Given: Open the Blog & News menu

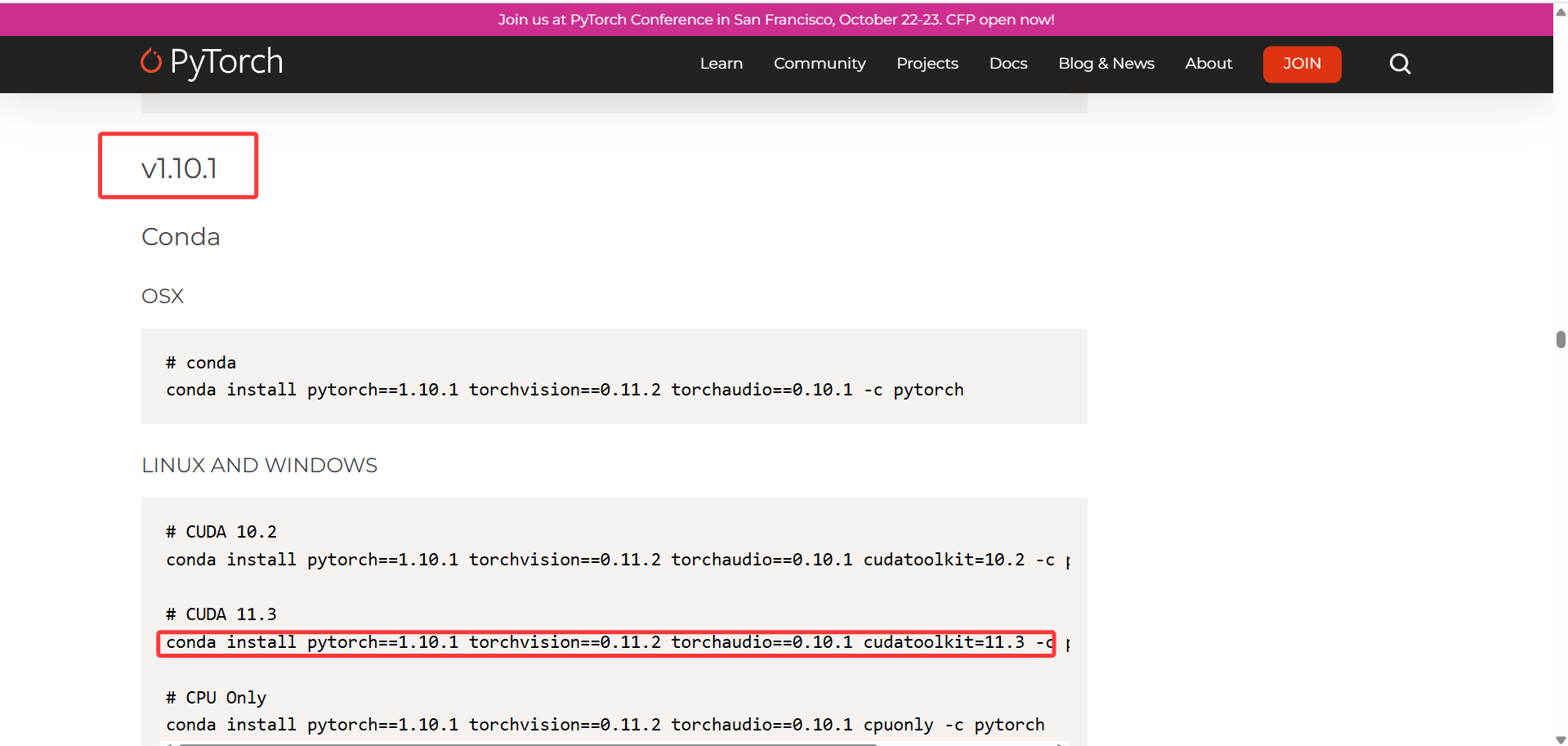Looking at the screenshot, I should point(1106,64).
